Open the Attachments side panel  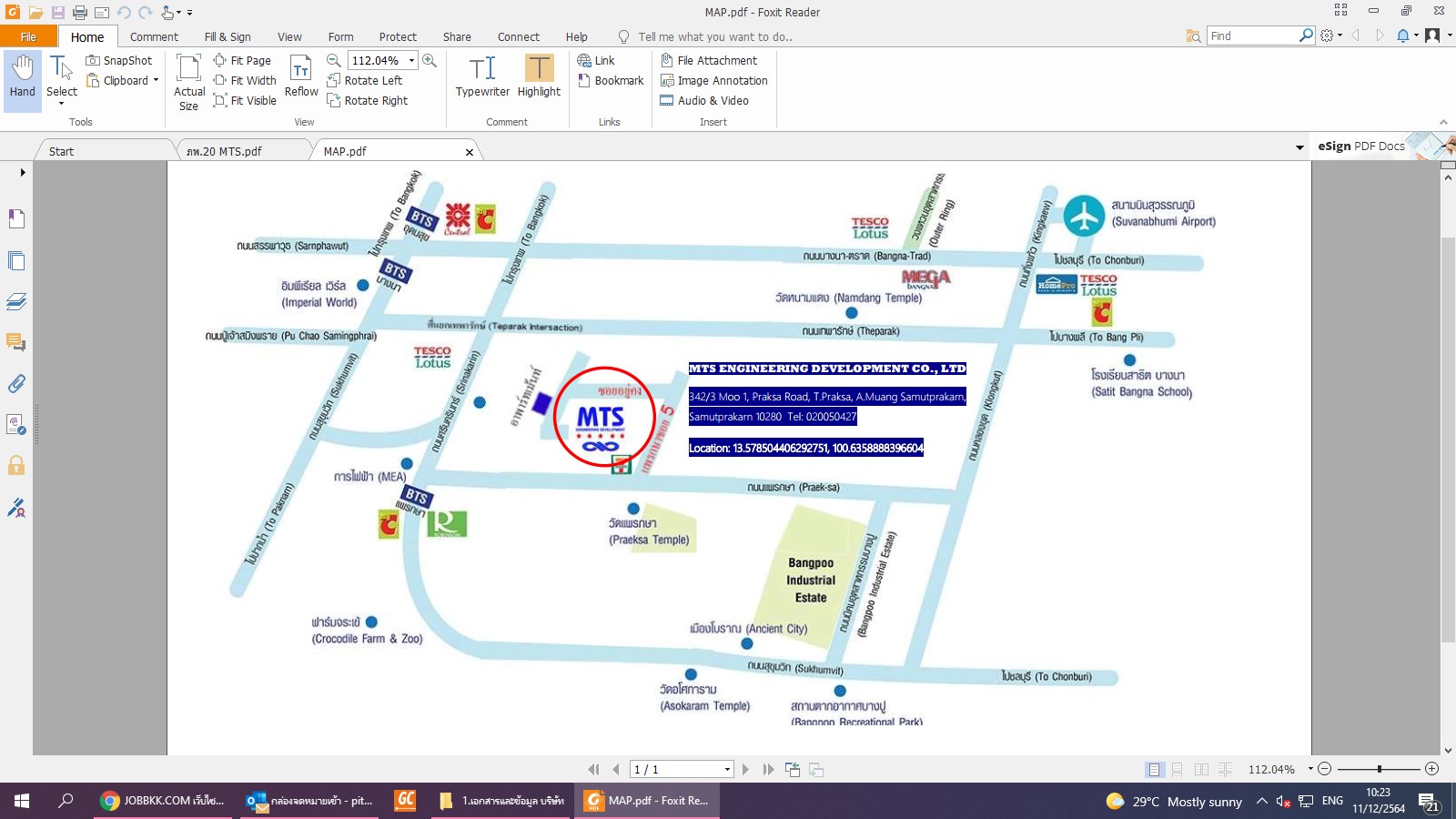click(16, 383)
